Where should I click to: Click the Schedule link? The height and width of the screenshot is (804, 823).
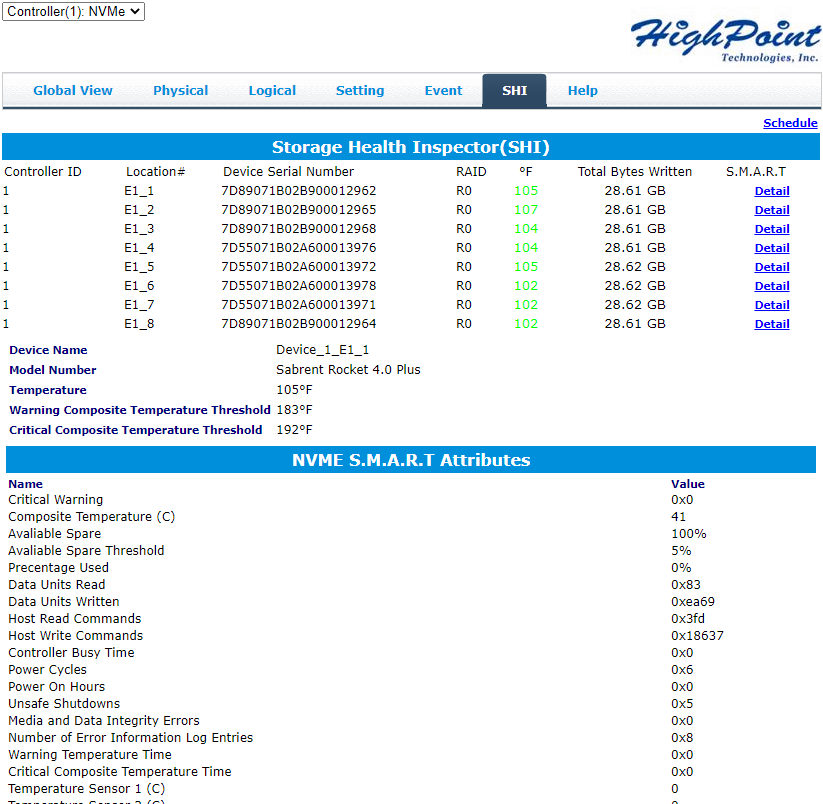pyautogui.click(x=790, y=123)
